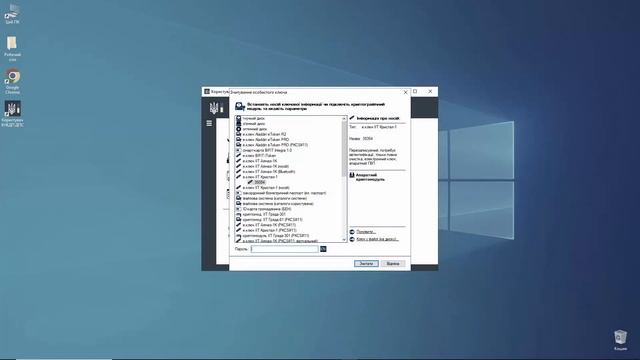Select е.ключ BIFIT iToken

click(x=259, y=156)
